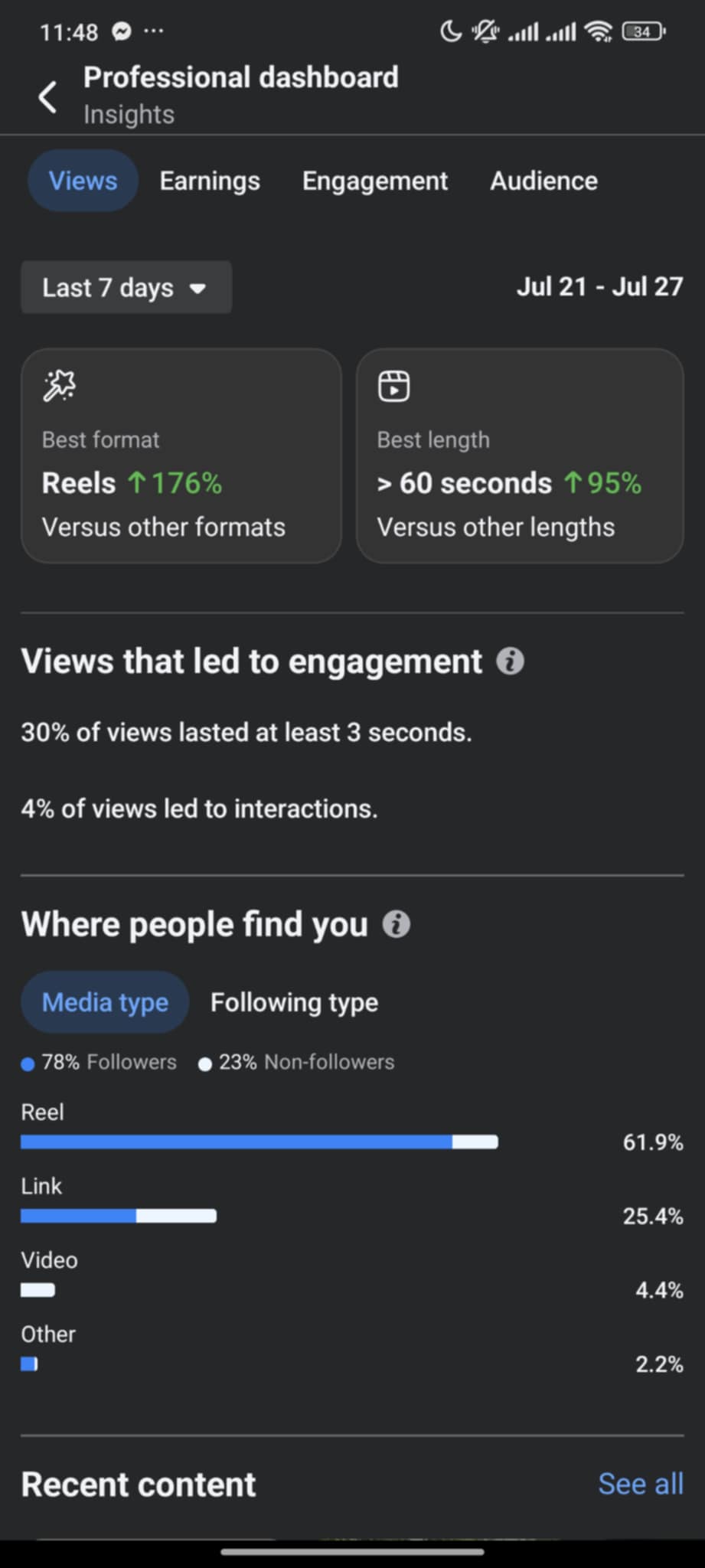705x1568 pixels.
Task: Tap the back arrow icon
Action: [47, 97]
